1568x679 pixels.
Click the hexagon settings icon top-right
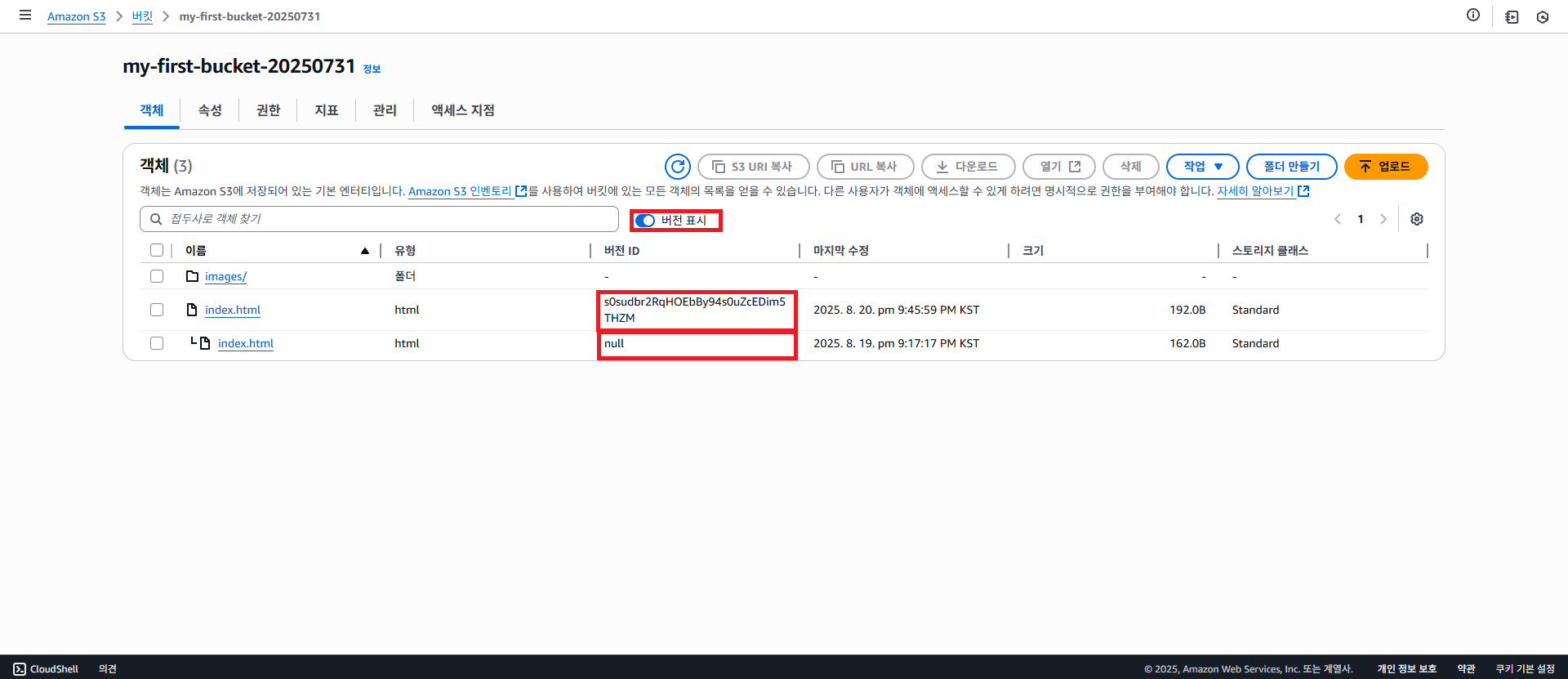pos(1543,16)
